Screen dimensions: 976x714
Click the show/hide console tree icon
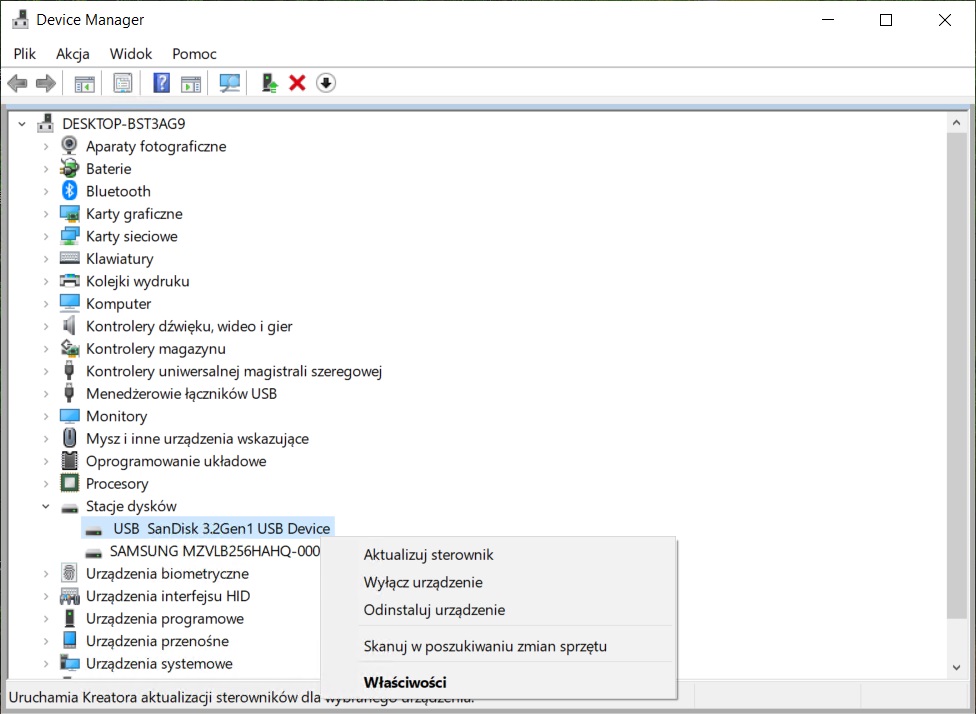click(x=84, y=83)
